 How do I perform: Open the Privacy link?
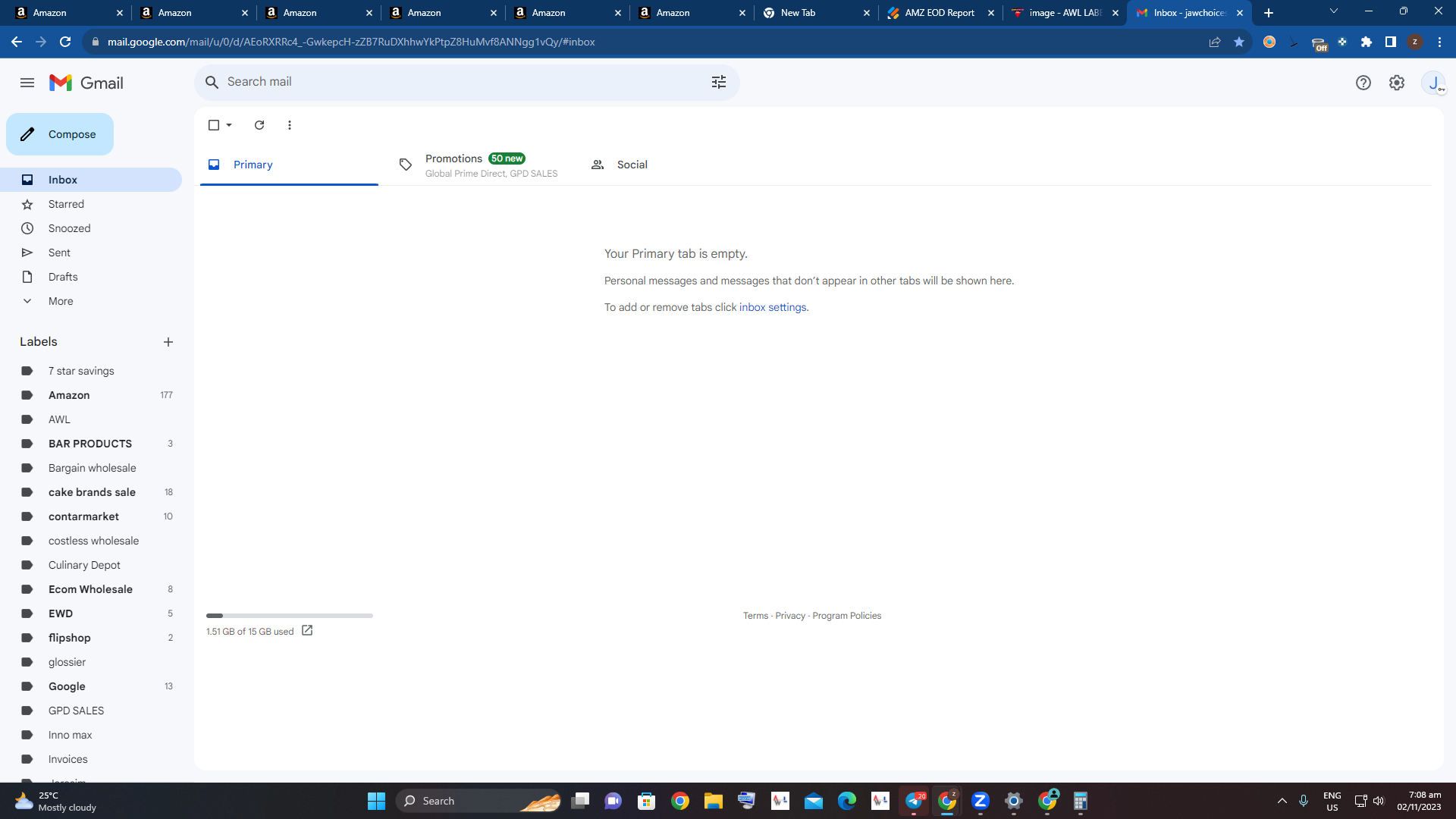[x=790, y=616]
